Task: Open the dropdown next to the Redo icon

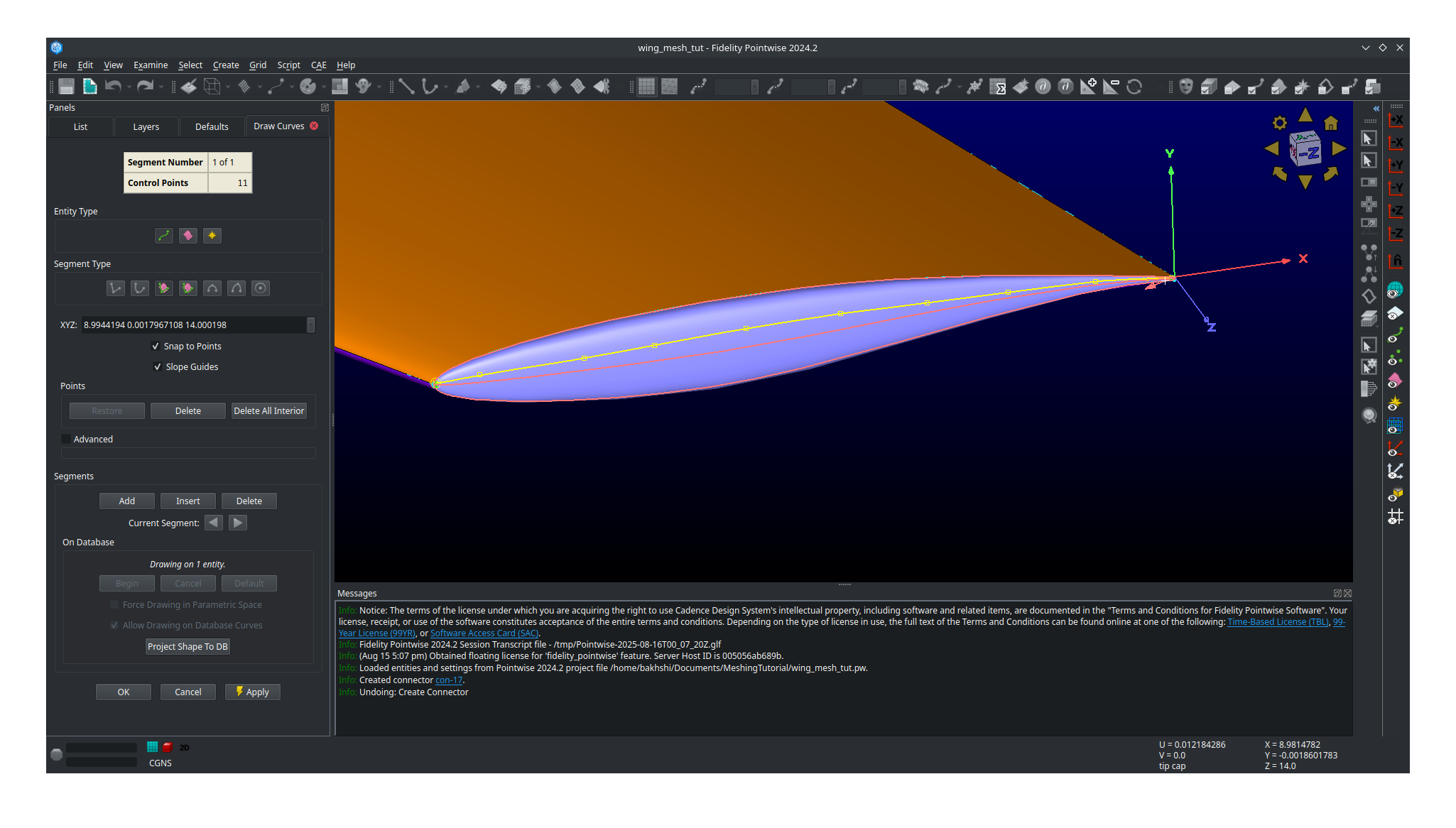Action: click(x=161, y=87)
